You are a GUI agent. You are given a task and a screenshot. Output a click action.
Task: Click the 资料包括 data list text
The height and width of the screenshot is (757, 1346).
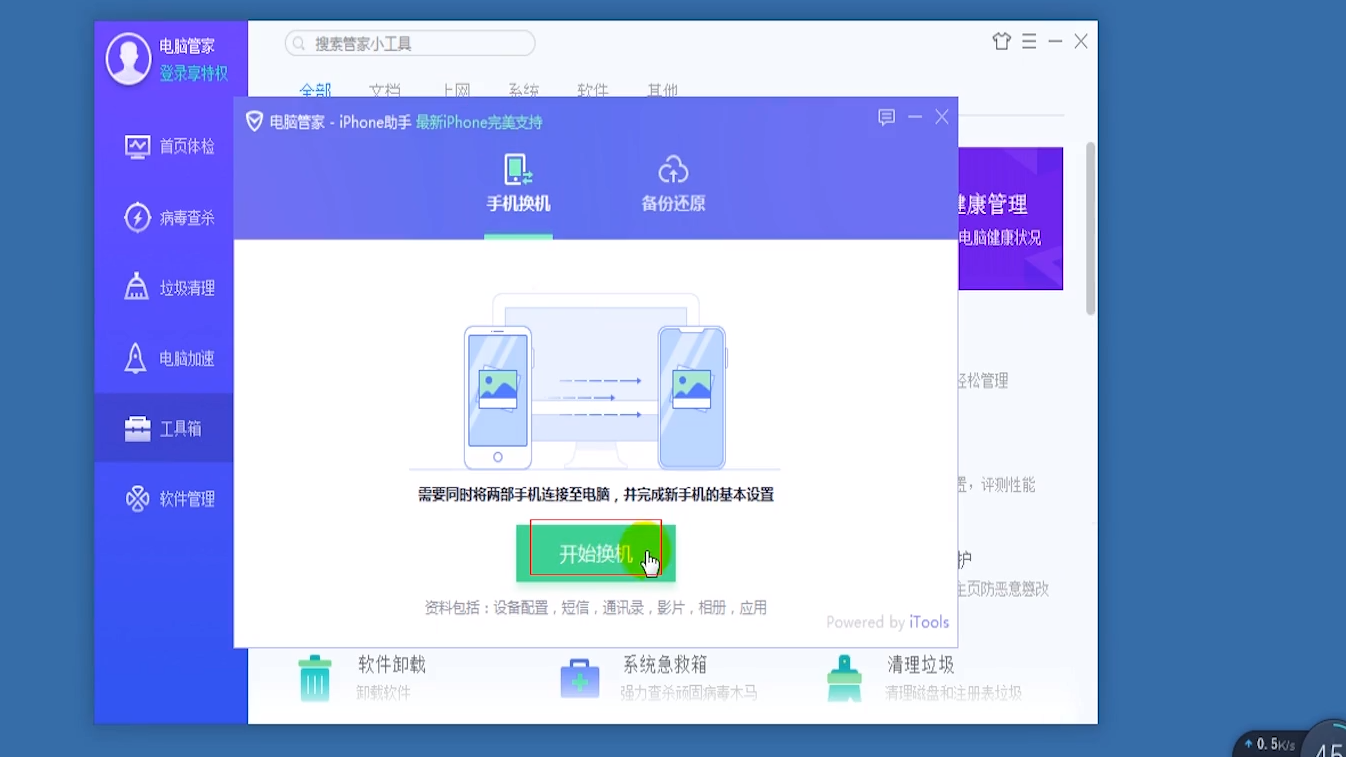tap(596, 607)
